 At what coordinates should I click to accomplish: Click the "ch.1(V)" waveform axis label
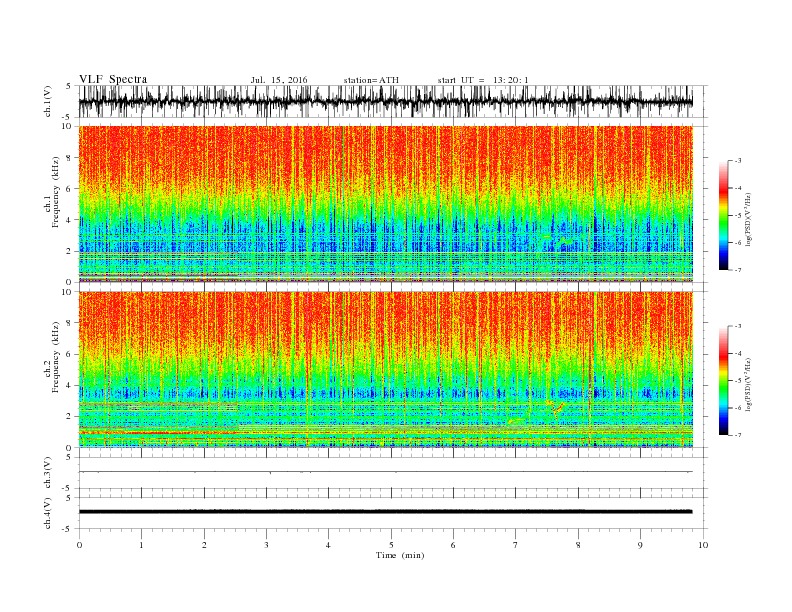pos(48,101)
